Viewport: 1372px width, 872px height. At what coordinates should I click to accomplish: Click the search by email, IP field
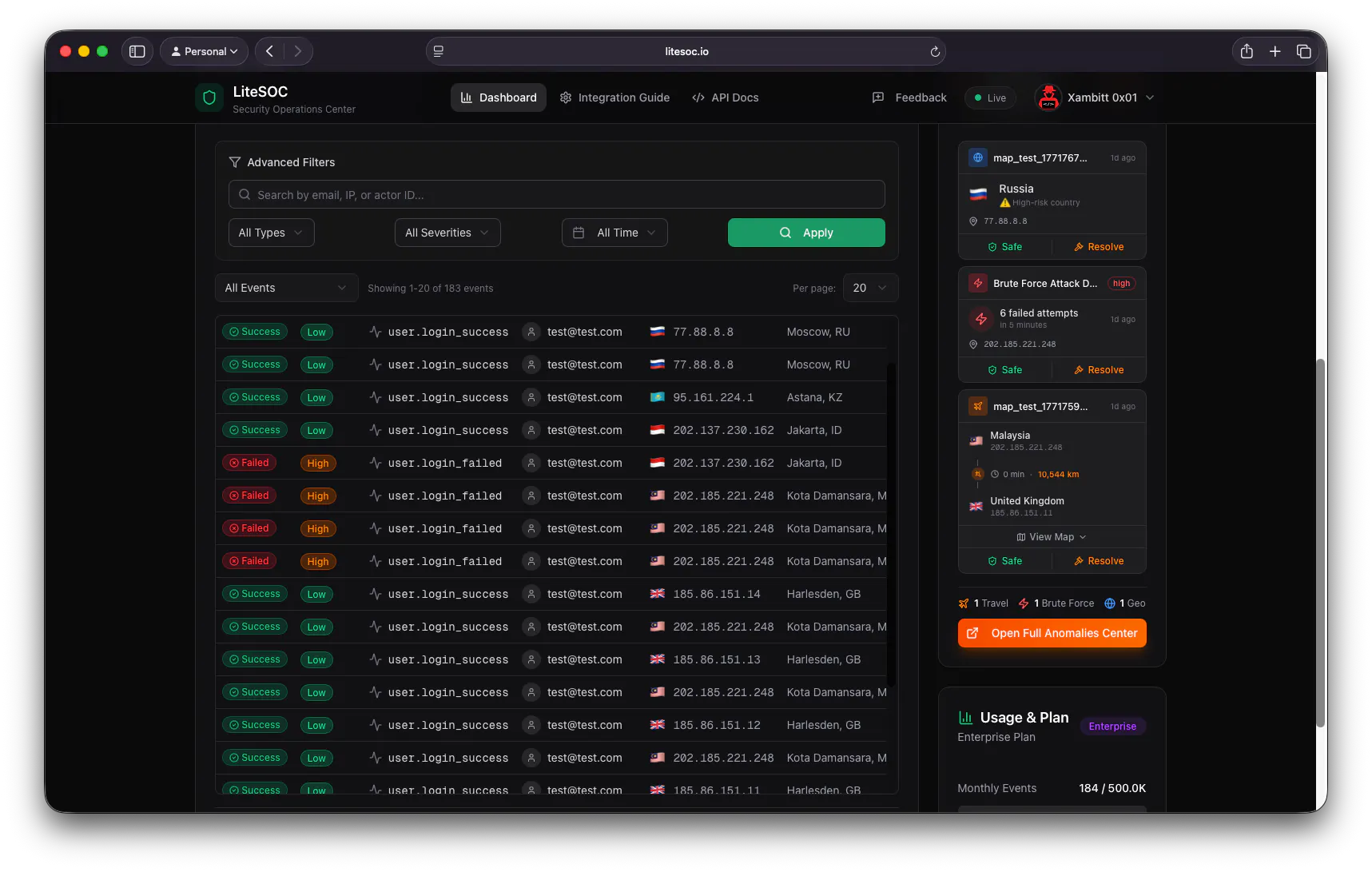point(557,195)
